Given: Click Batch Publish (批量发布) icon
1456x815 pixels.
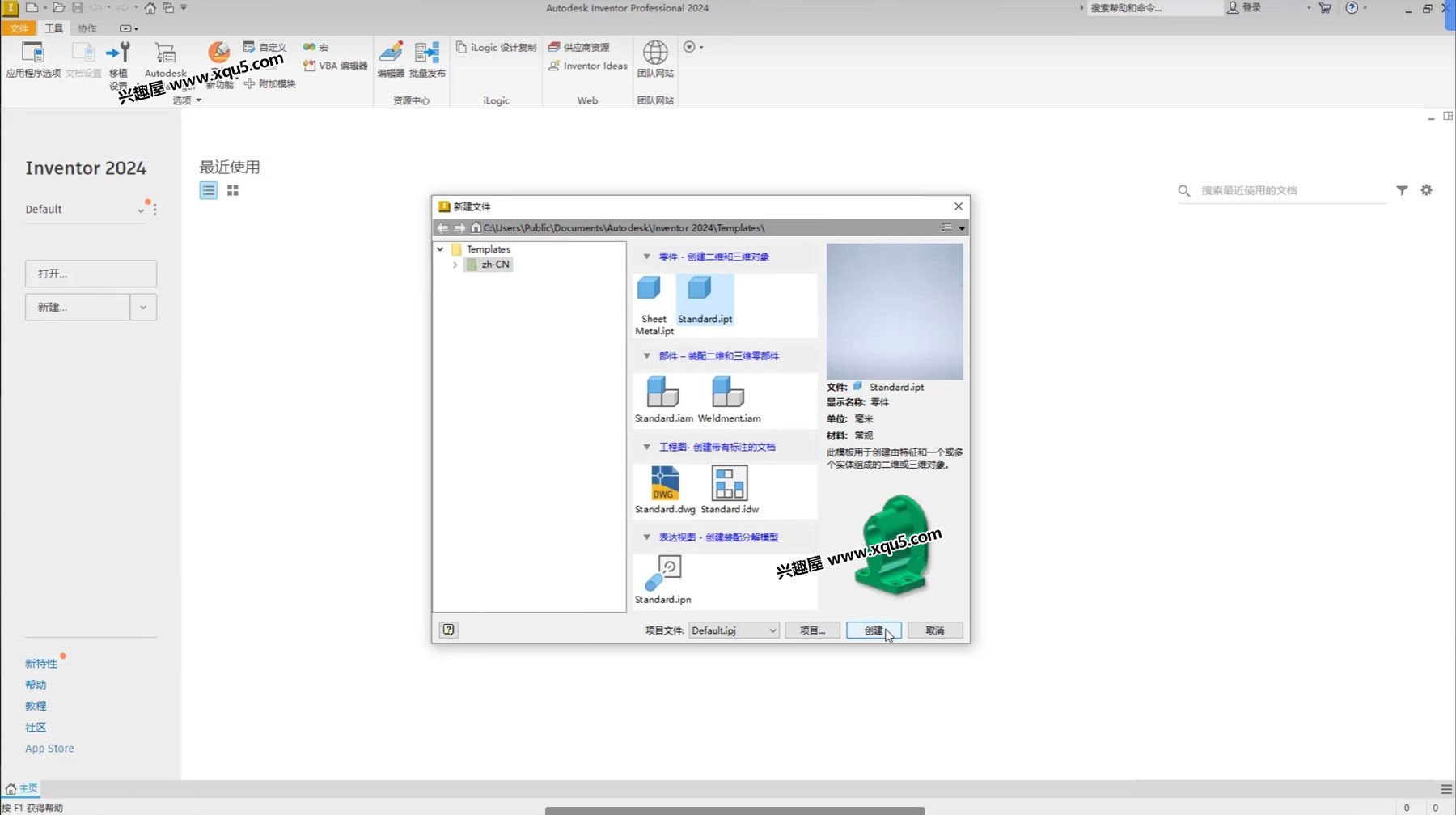Looking at the screenshot, I should click(x=427, y=59).
